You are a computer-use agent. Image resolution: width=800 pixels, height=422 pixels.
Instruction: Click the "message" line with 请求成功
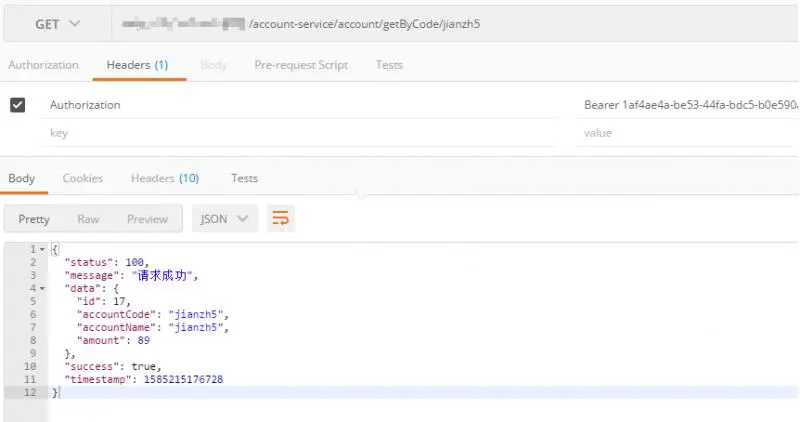coord(131,275)
